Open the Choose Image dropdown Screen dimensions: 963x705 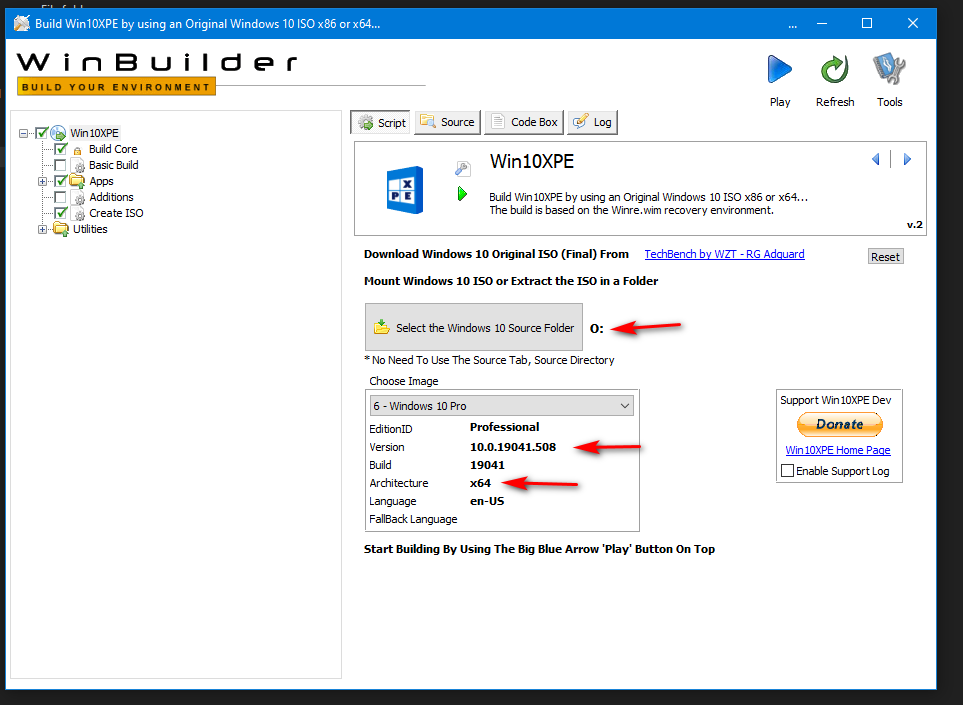tap(502, 406)
